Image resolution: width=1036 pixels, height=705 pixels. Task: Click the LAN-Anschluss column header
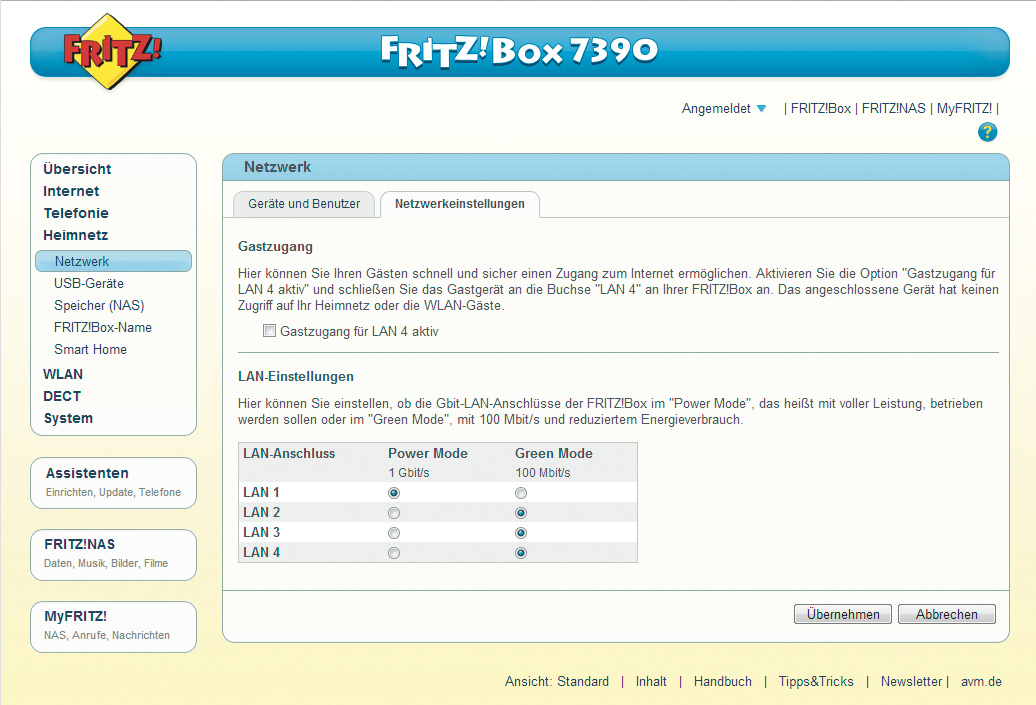[x=289, y=453]
